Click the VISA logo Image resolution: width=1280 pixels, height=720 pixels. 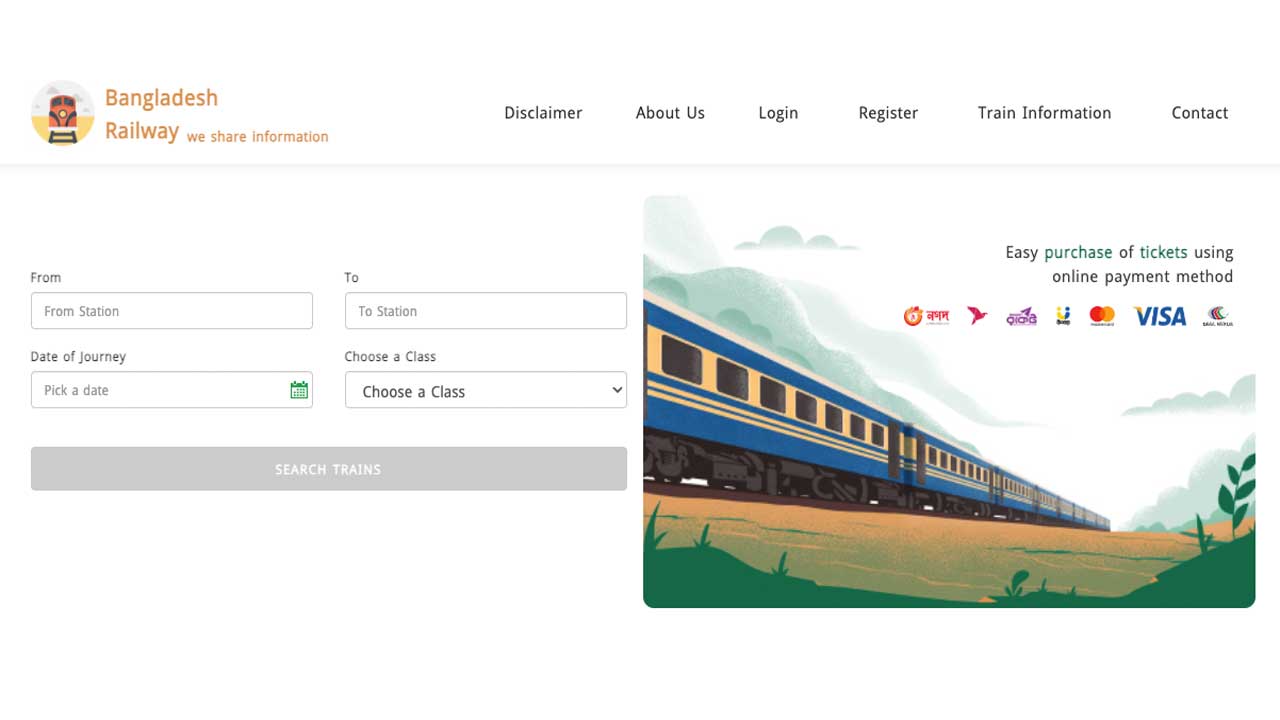pos(1159,316)
